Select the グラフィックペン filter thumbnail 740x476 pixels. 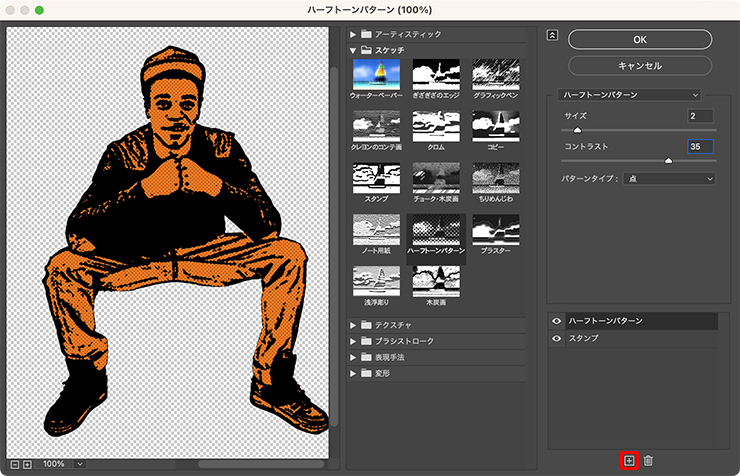click(x=495, y=75)
